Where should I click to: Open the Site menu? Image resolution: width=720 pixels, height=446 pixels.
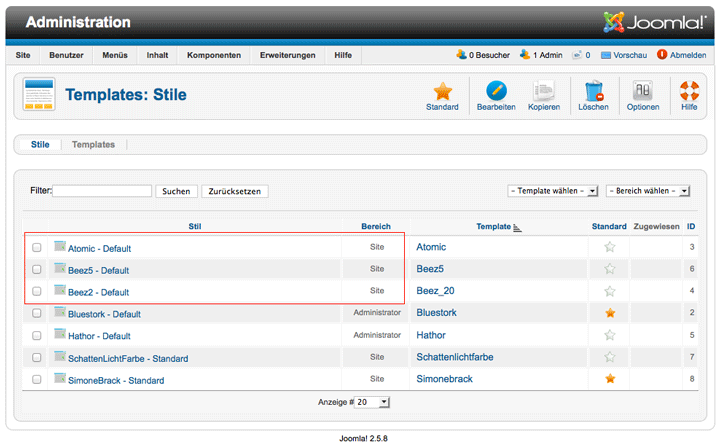(23, 55)
